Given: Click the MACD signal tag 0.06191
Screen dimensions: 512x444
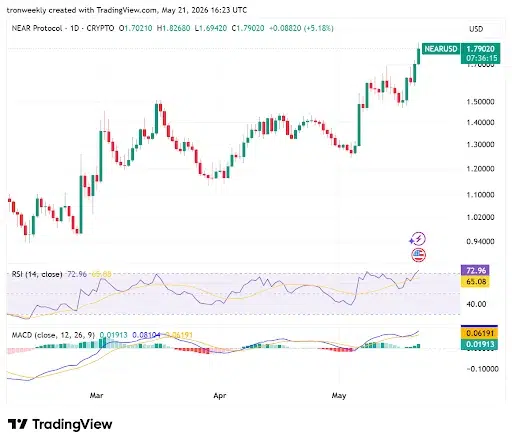Looking at the screenshot, I should [x=480, y=333].
